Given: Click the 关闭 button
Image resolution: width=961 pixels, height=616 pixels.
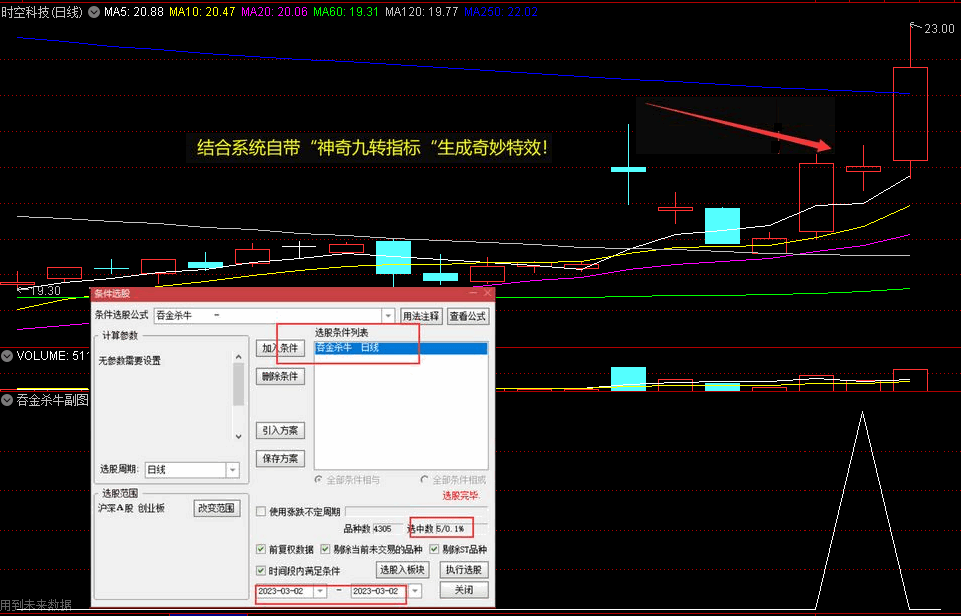Looking at the screenshot, I should pyautogui.click(x=464, y=590).
